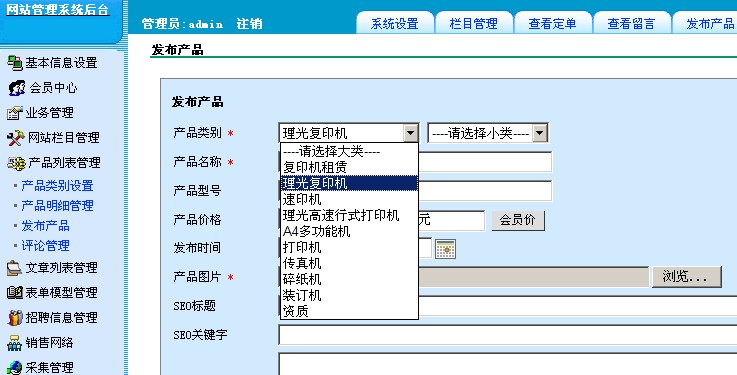
Task: Click the 招聘信息管理 icon
Action: point(15,318)
